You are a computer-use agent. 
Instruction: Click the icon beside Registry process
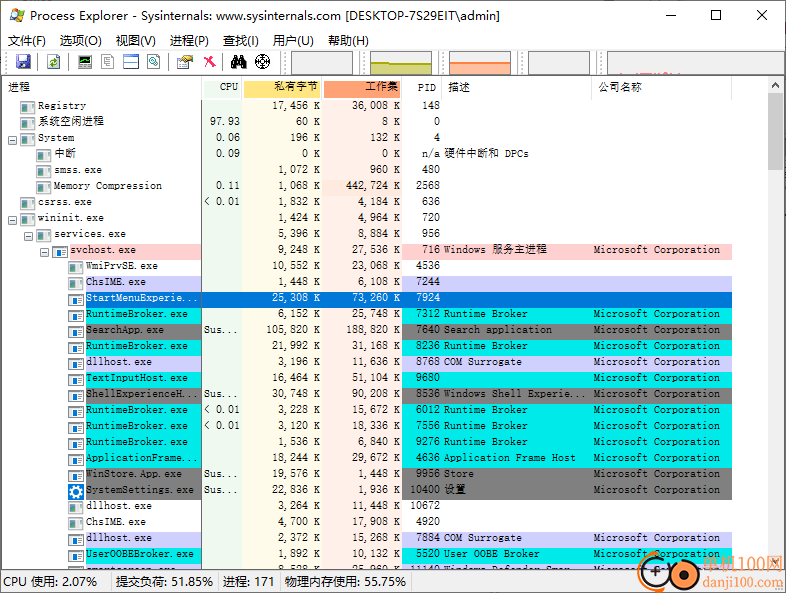tap(27, 107)
